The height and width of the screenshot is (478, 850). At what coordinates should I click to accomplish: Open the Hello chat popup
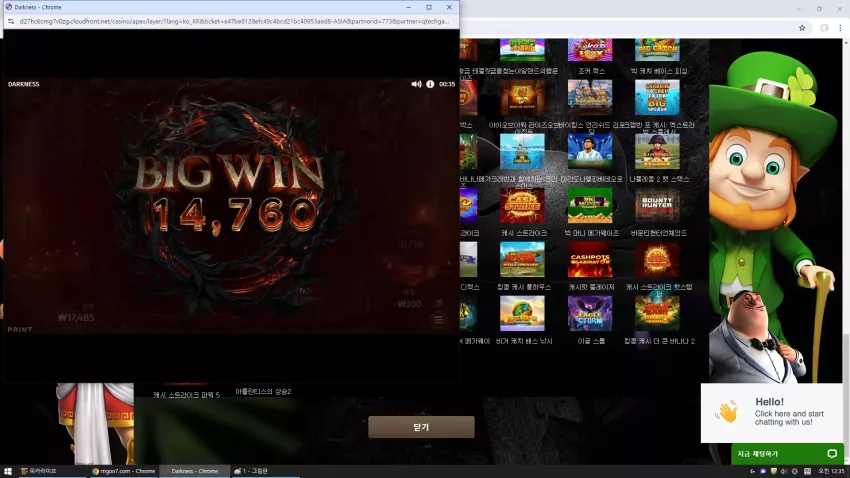tap(771, 413)
